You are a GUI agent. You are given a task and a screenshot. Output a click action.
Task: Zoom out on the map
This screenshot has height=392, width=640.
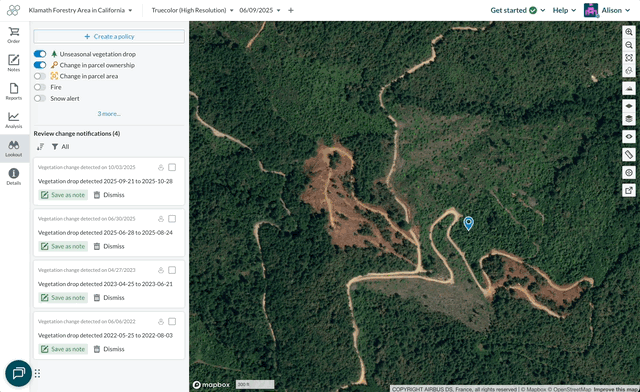click(x=629, y=45)
